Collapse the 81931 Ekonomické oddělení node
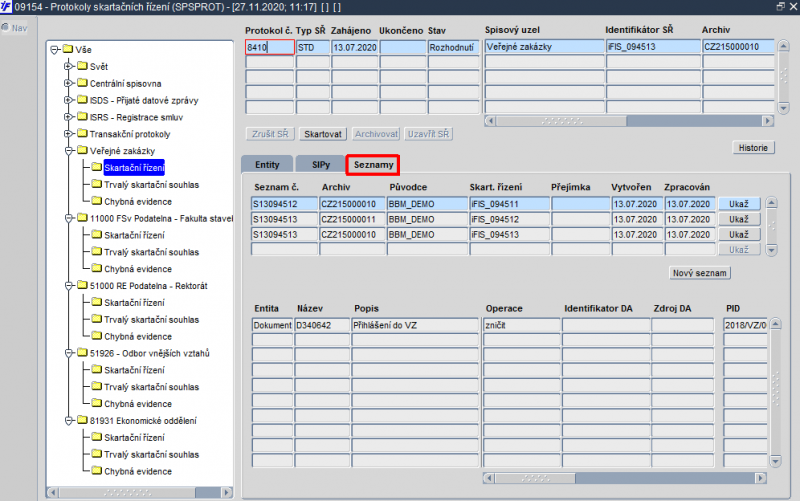 click(x=69, y=421)
